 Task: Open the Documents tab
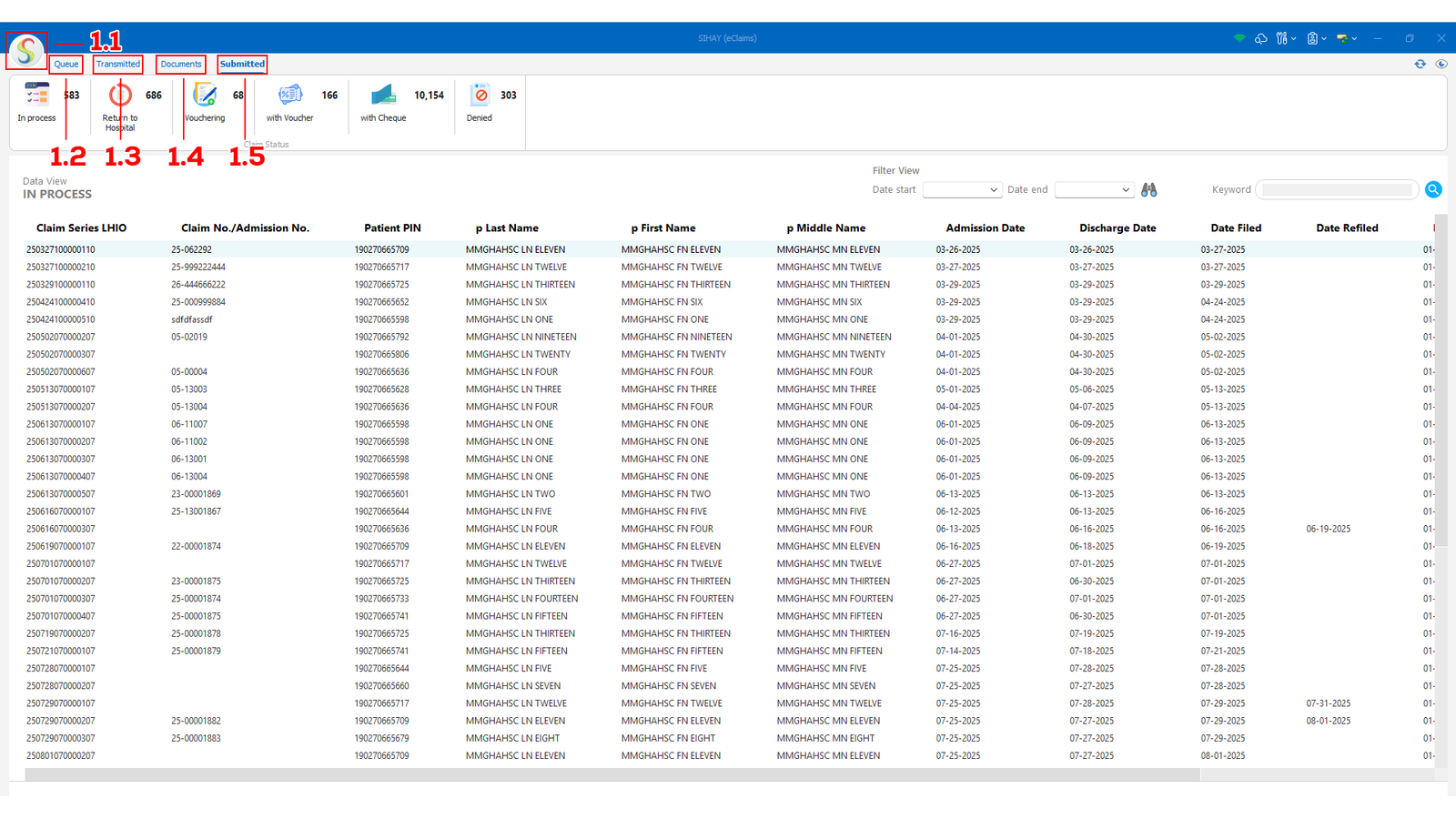click(181, 64)
